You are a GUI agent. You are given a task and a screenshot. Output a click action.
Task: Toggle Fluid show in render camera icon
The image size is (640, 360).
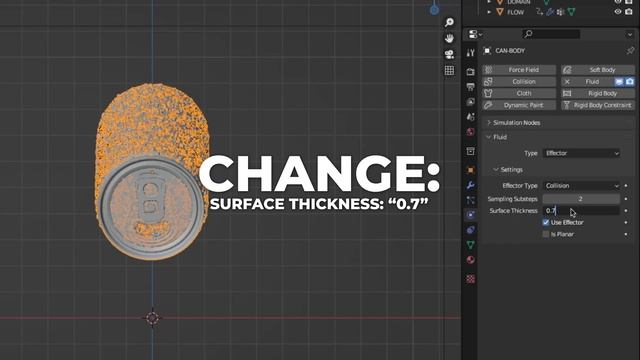pyautogui.click(x=630, y=82)
